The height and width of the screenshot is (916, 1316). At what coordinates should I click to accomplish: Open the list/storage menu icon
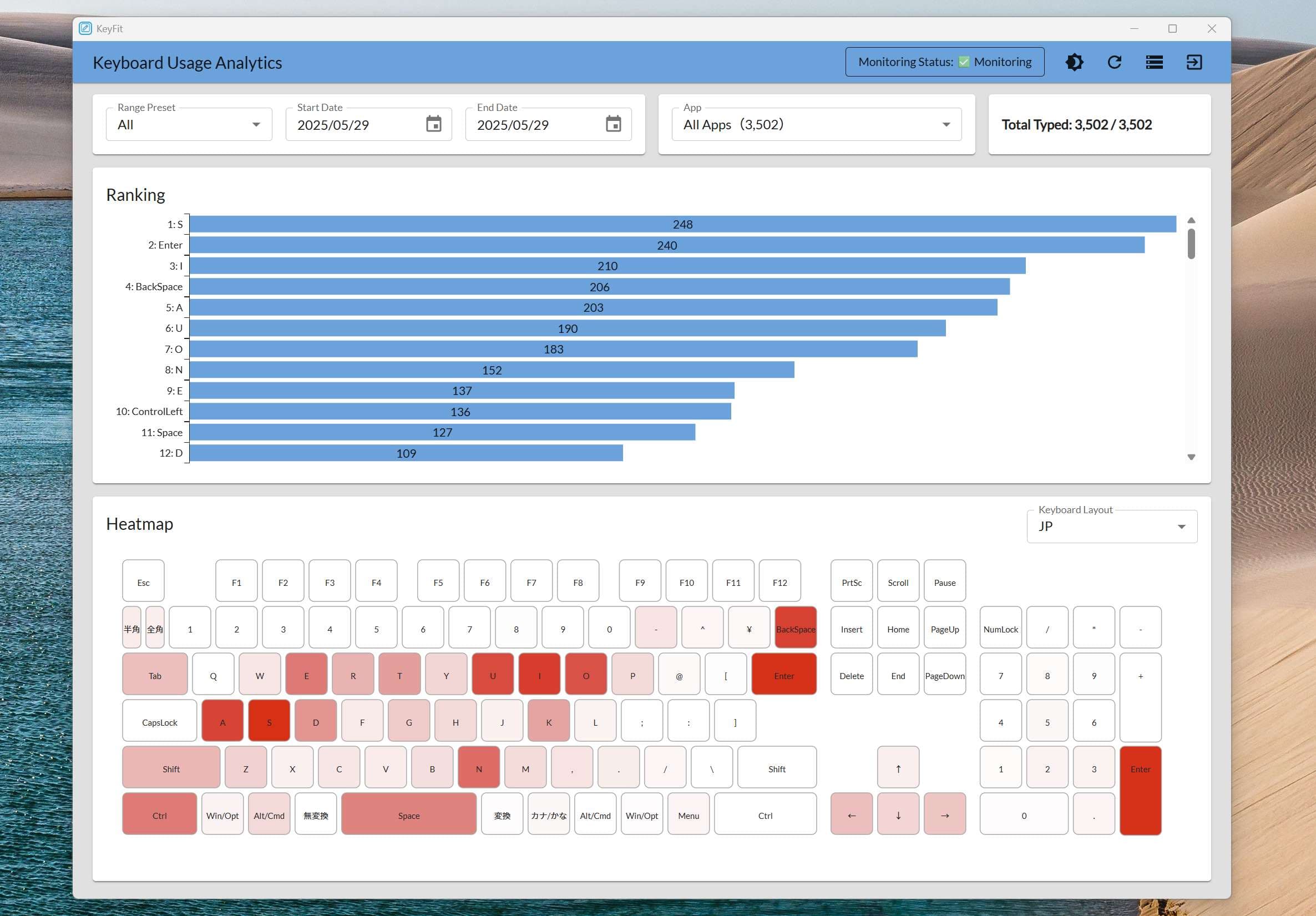pos(1154,62)
